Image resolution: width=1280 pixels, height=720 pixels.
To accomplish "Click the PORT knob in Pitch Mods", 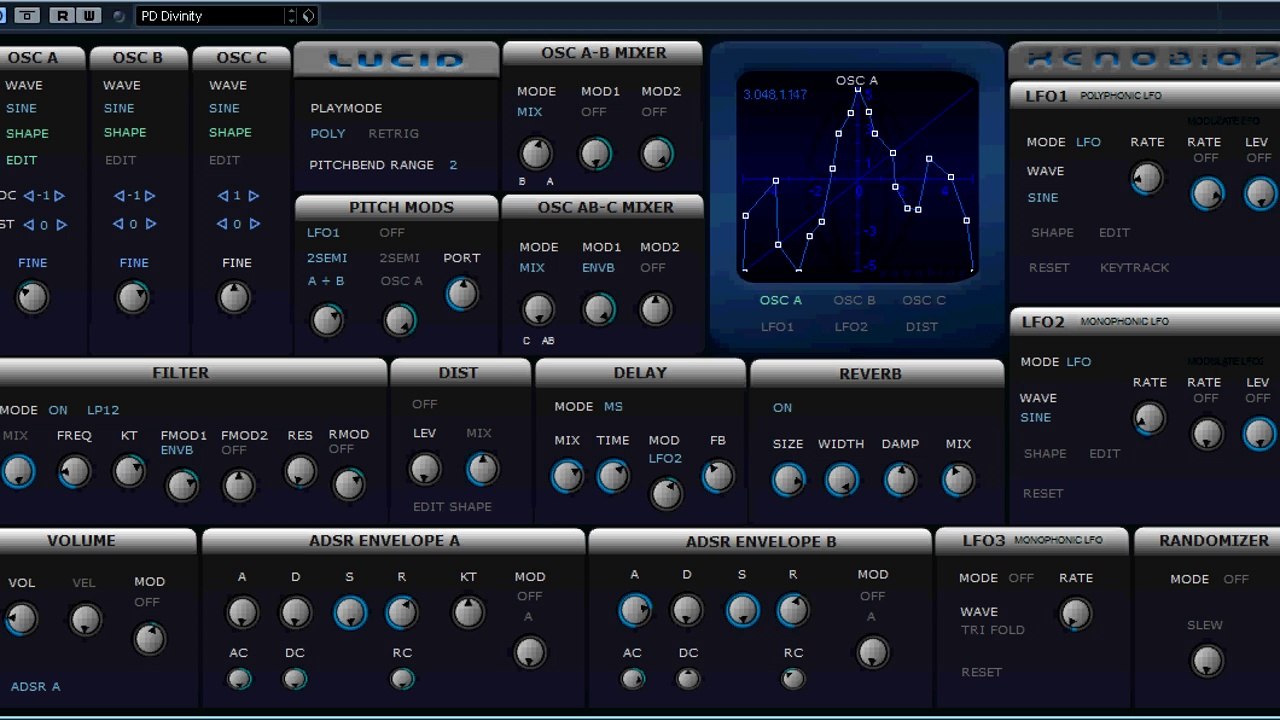I will [461, 293].
